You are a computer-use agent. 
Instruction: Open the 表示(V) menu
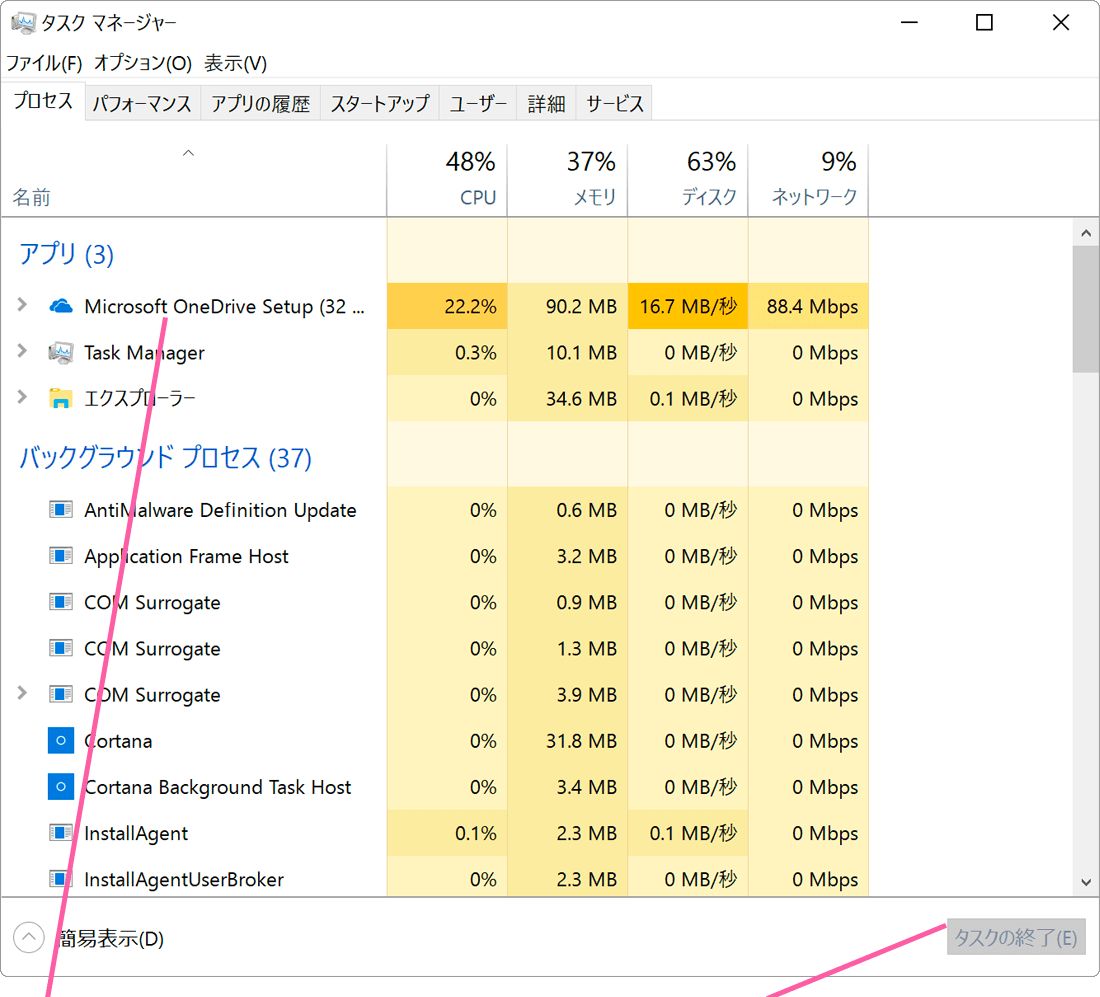click(x=236, y=63)
